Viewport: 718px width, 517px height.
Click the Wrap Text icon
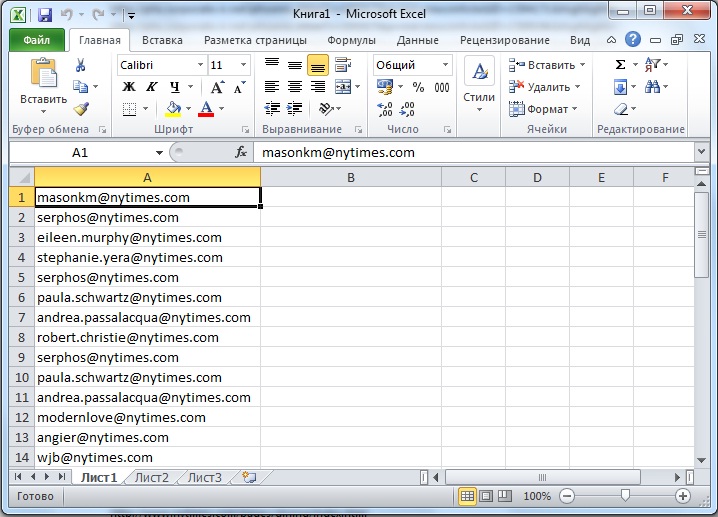(x=343, y=65)
